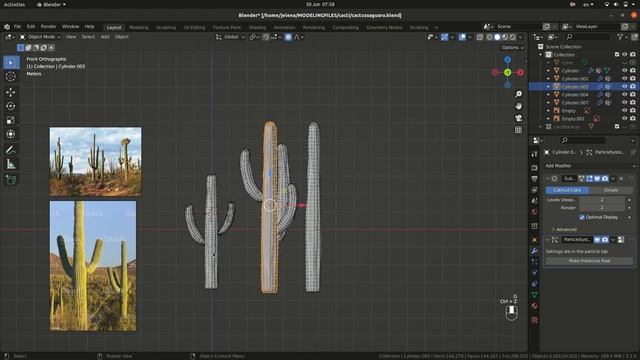The height and width of the screenshot is (360, 640).
Task: Open the Render properties tab
Action: pyautogui.click(x=534, y=168)
